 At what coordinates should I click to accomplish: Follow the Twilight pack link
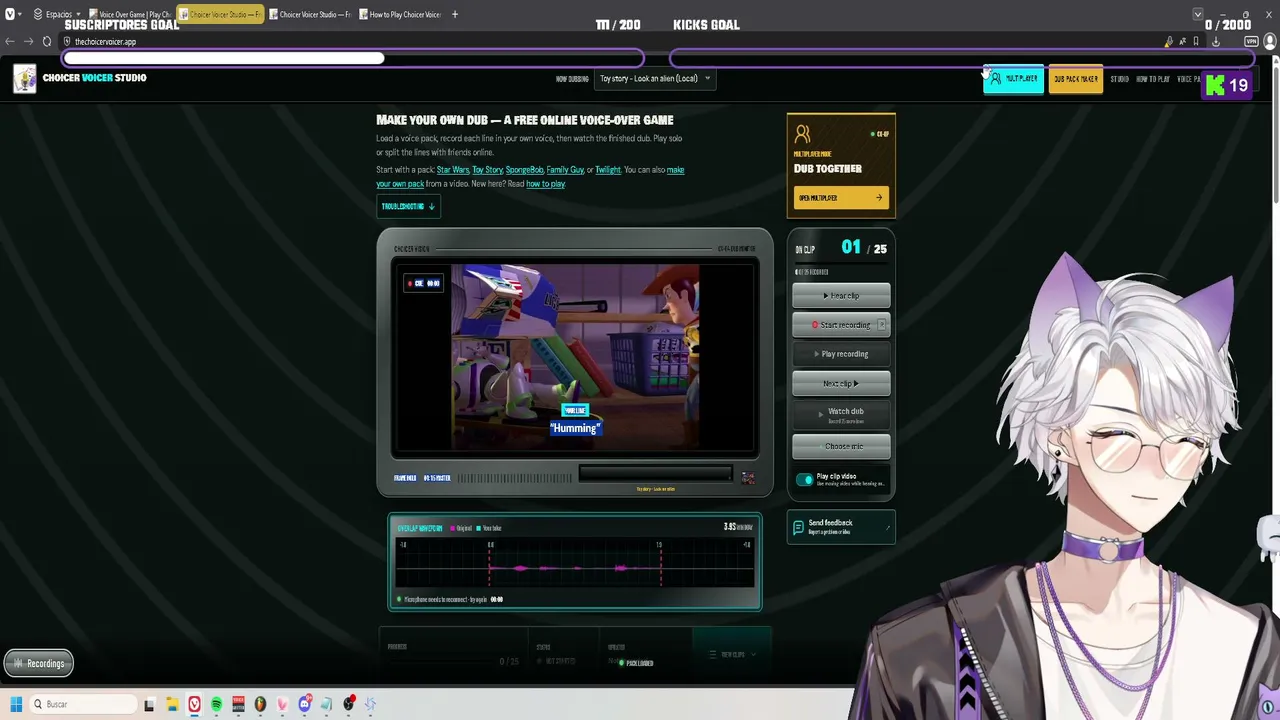(x=607, y=170)
